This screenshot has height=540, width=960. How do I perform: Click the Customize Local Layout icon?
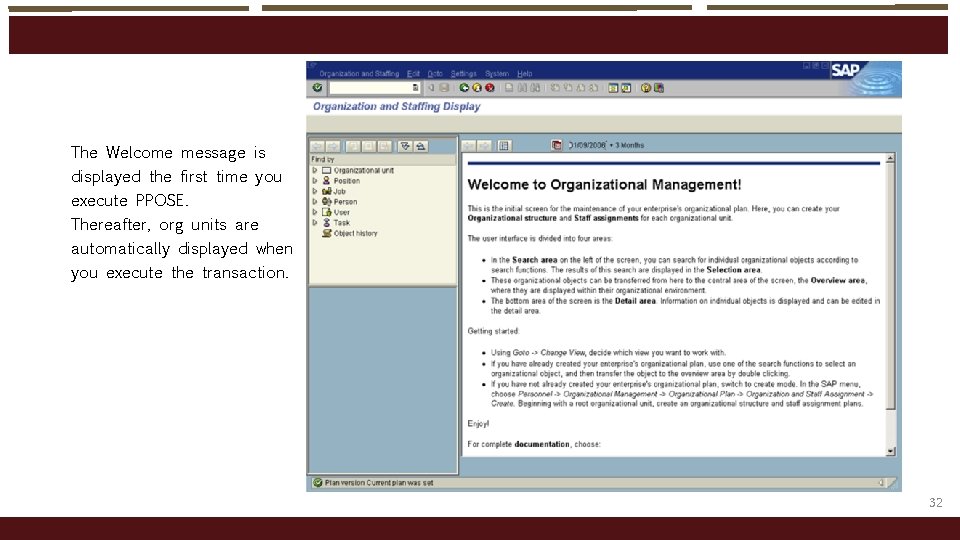(659, 88)
